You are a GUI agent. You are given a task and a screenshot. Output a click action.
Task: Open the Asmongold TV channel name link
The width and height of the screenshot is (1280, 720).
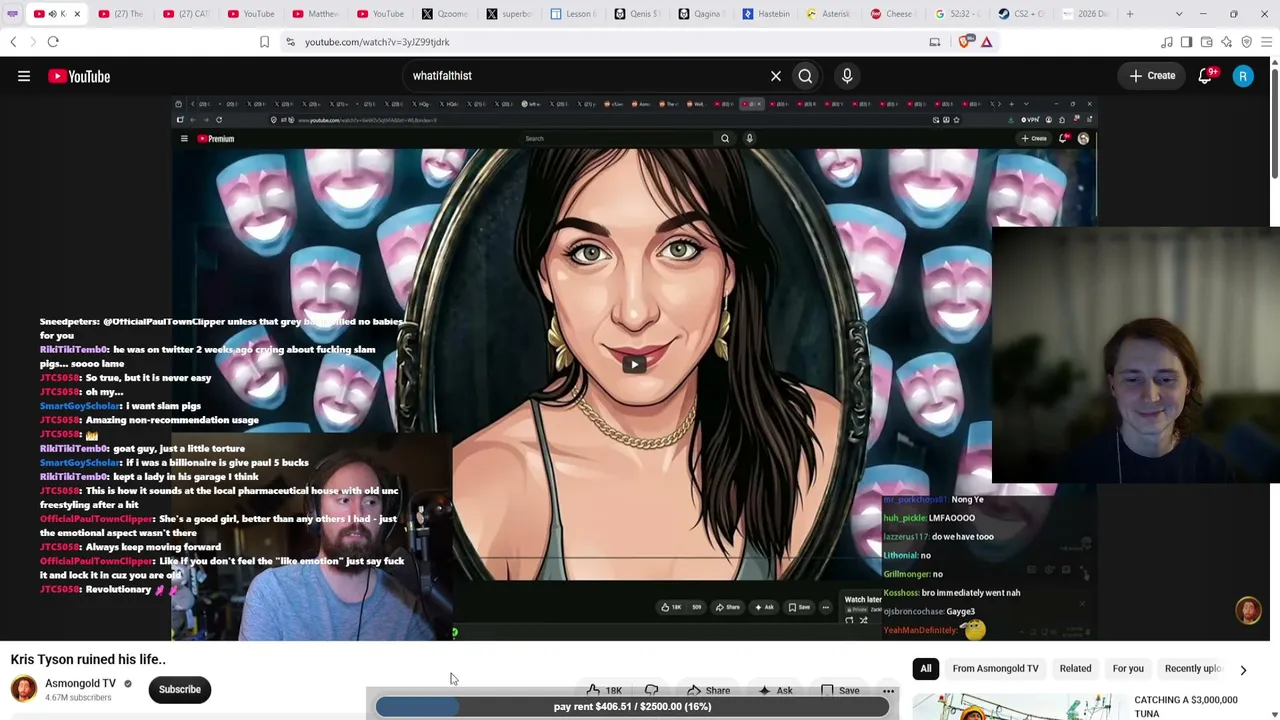coord(80,683)
